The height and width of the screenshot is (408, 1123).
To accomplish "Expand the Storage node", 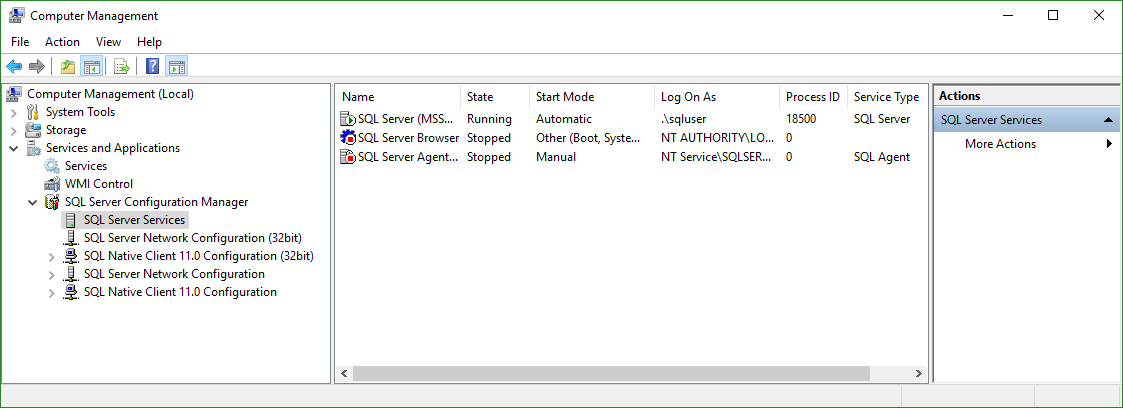I will (x=14, y=130).
